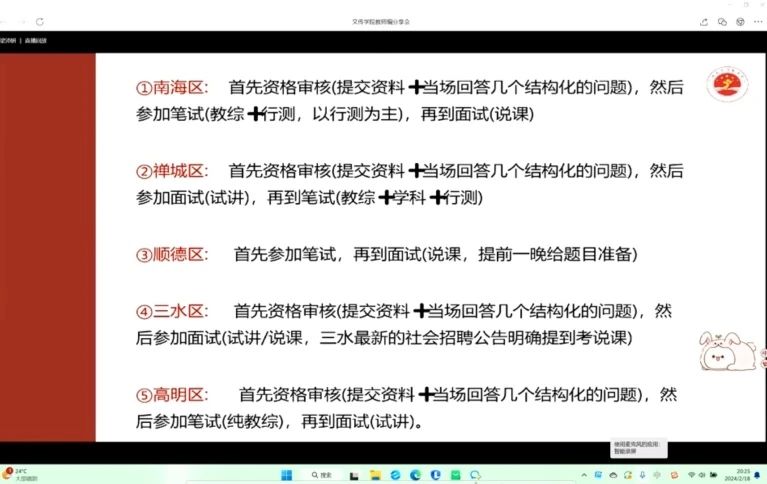This screenshot has width=767, height=484.
Task: Switch to the 笔试分析 tab
Action: coord(9,41)
